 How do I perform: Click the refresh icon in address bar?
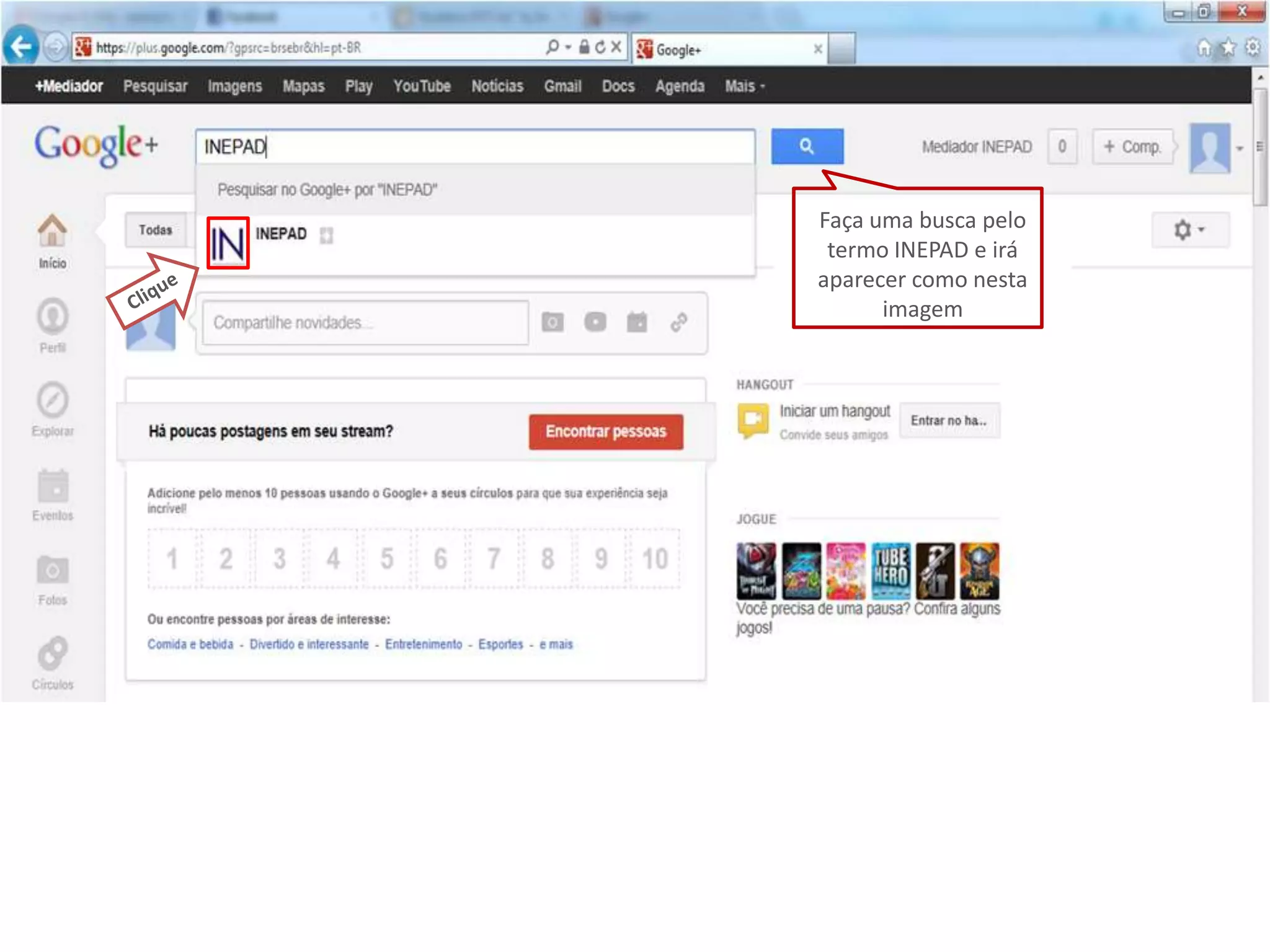point(600,47)
